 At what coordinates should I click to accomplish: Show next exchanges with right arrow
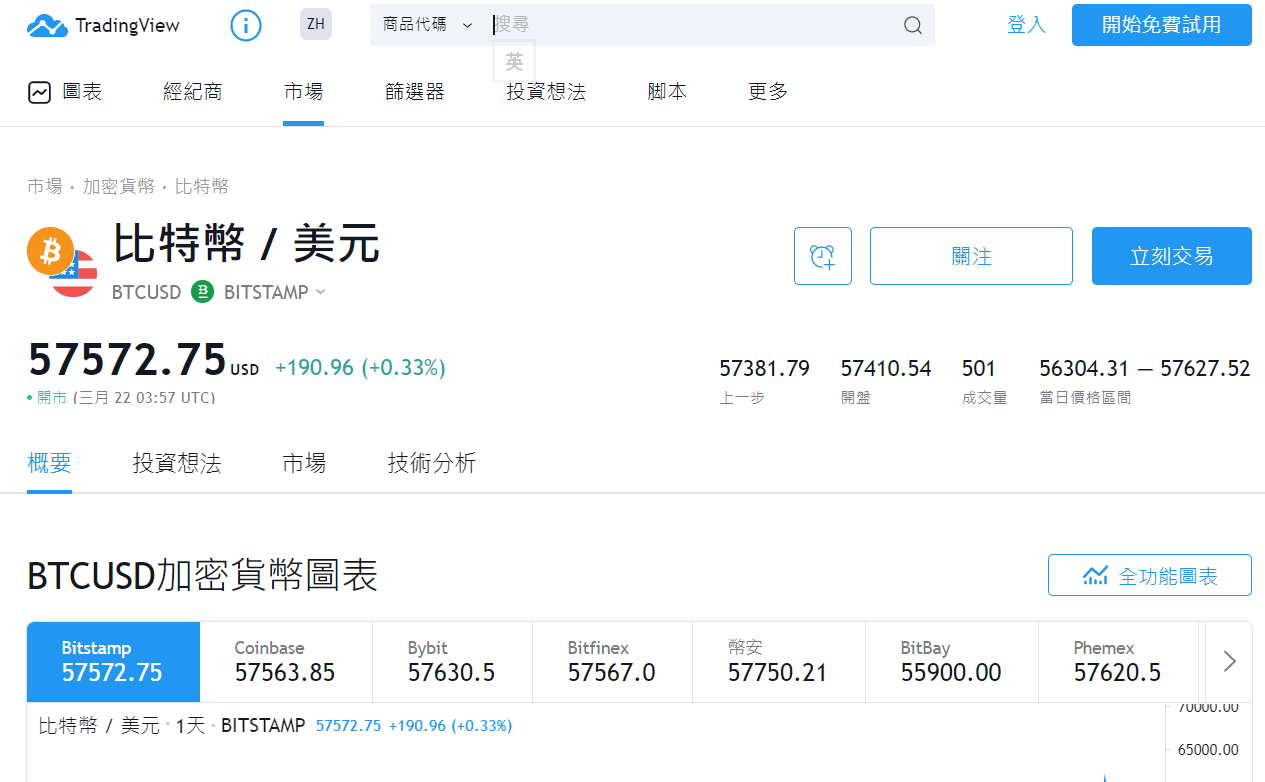1230,661
